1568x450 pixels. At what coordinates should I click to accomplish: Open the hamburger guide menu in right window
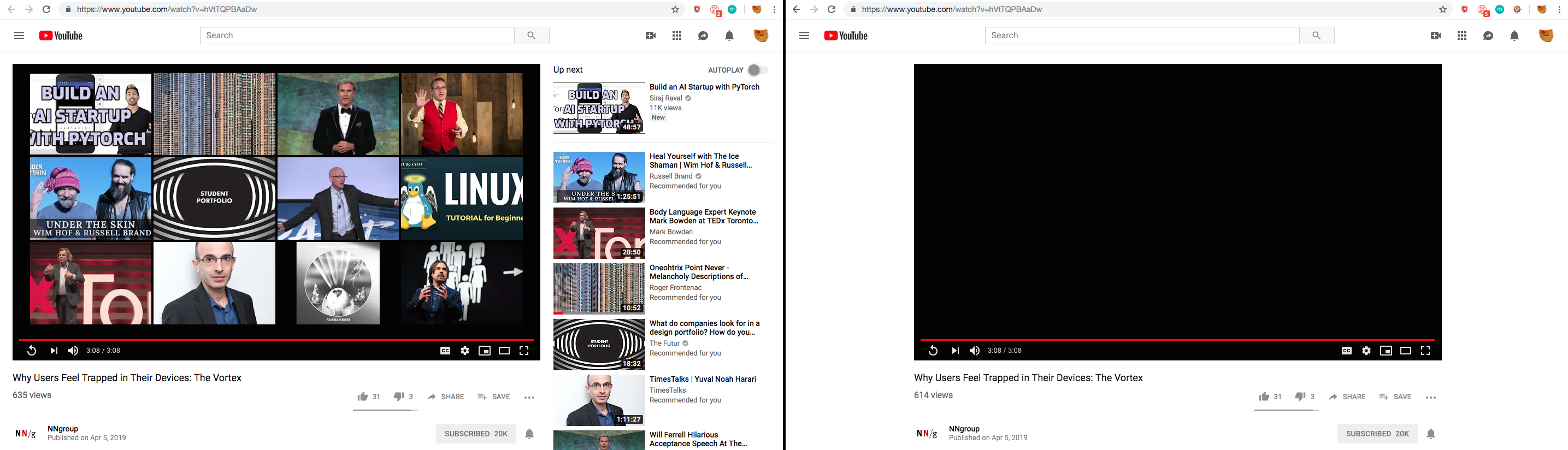coord(804,35)
